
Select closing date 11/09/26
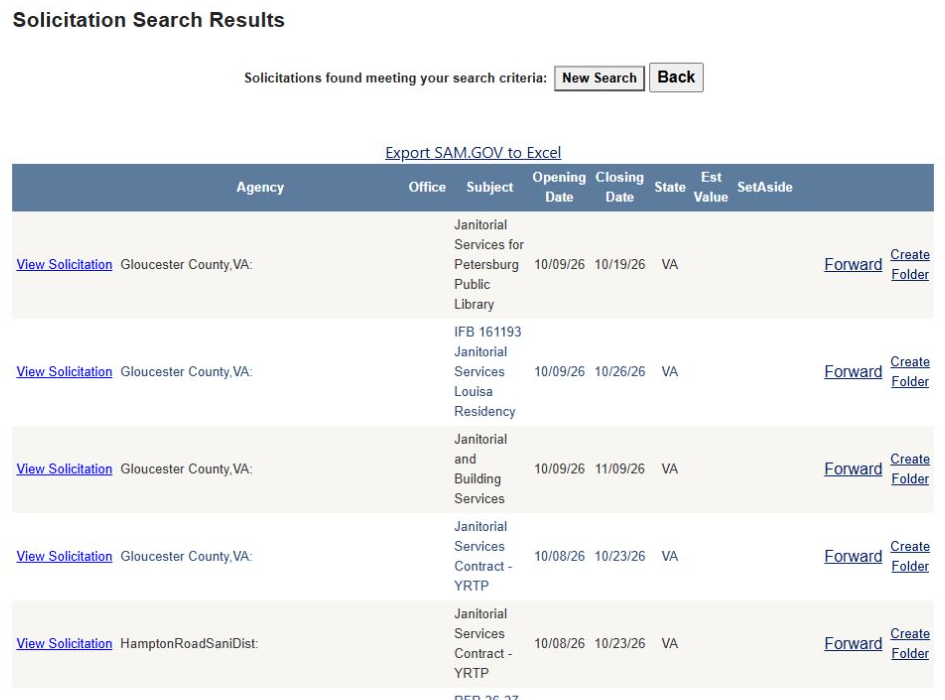coord(620,469)
